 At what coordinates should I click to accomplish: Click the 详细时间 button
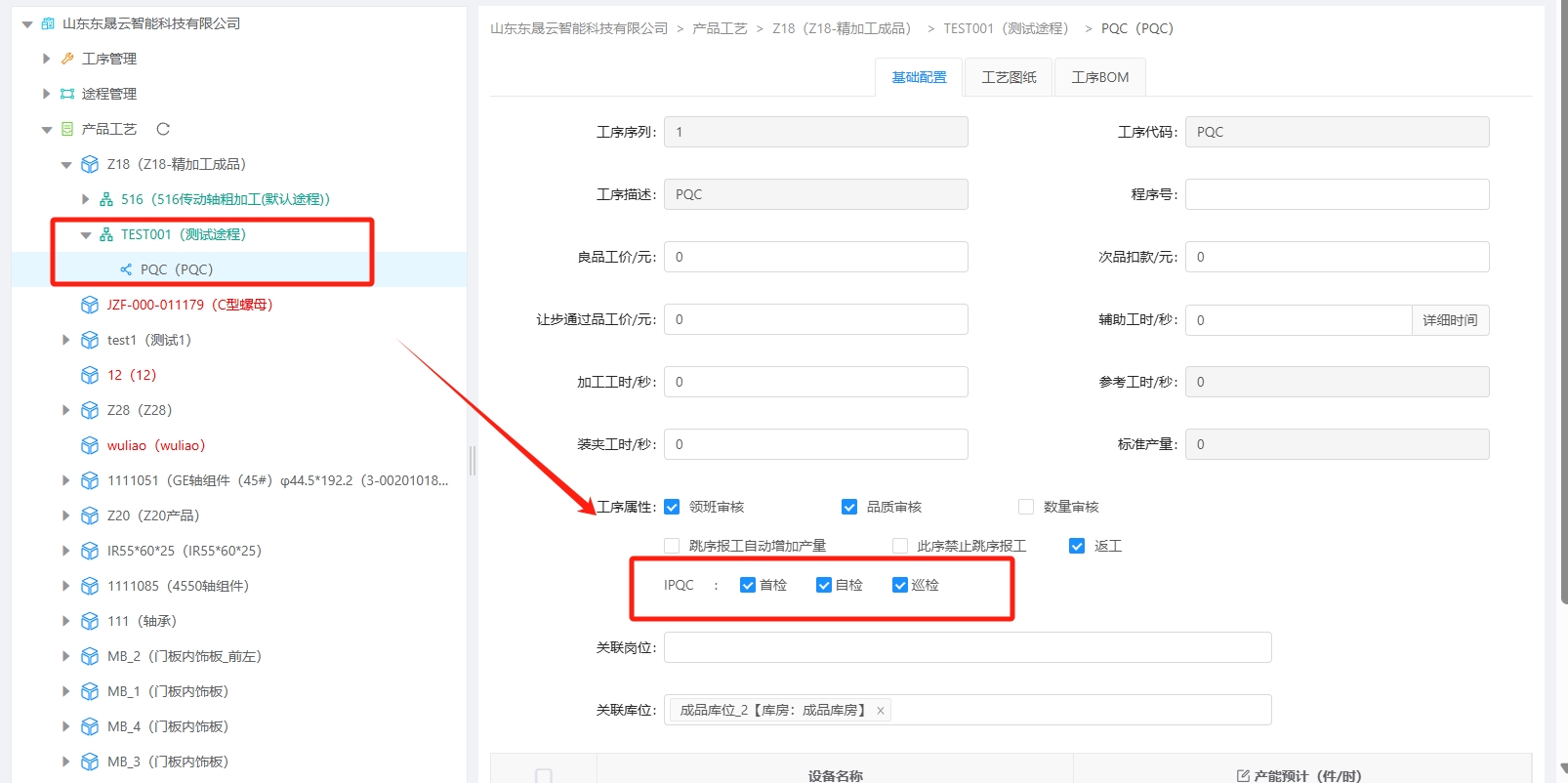[x=1450, y=320]
